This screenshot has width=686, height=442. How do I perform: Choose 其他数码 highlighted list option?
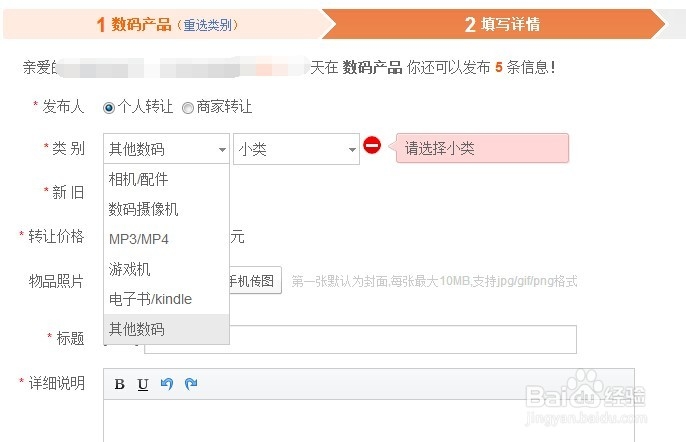click(166, 329)
